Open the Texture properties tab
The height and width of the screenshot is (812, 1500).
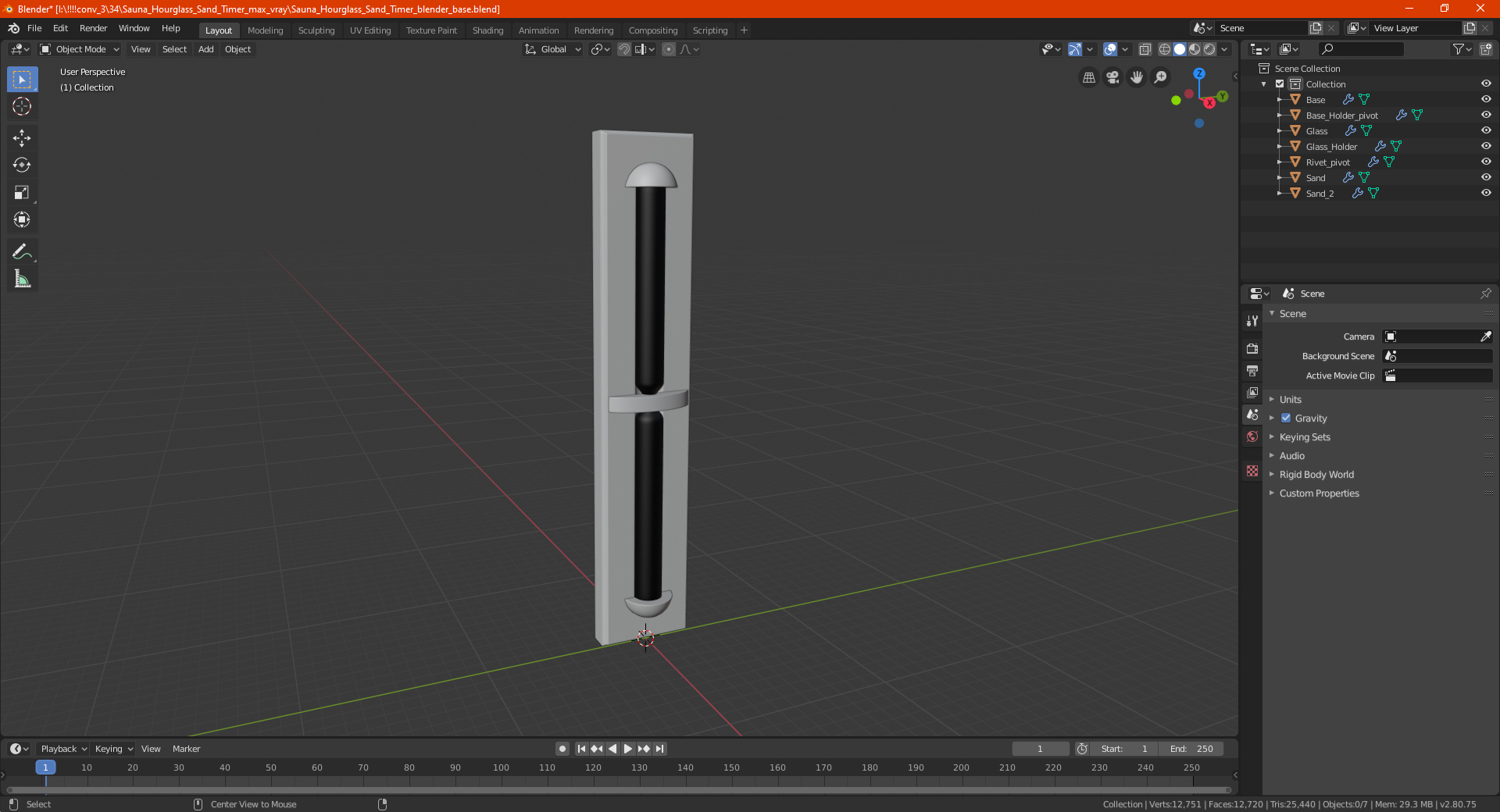1252,471
